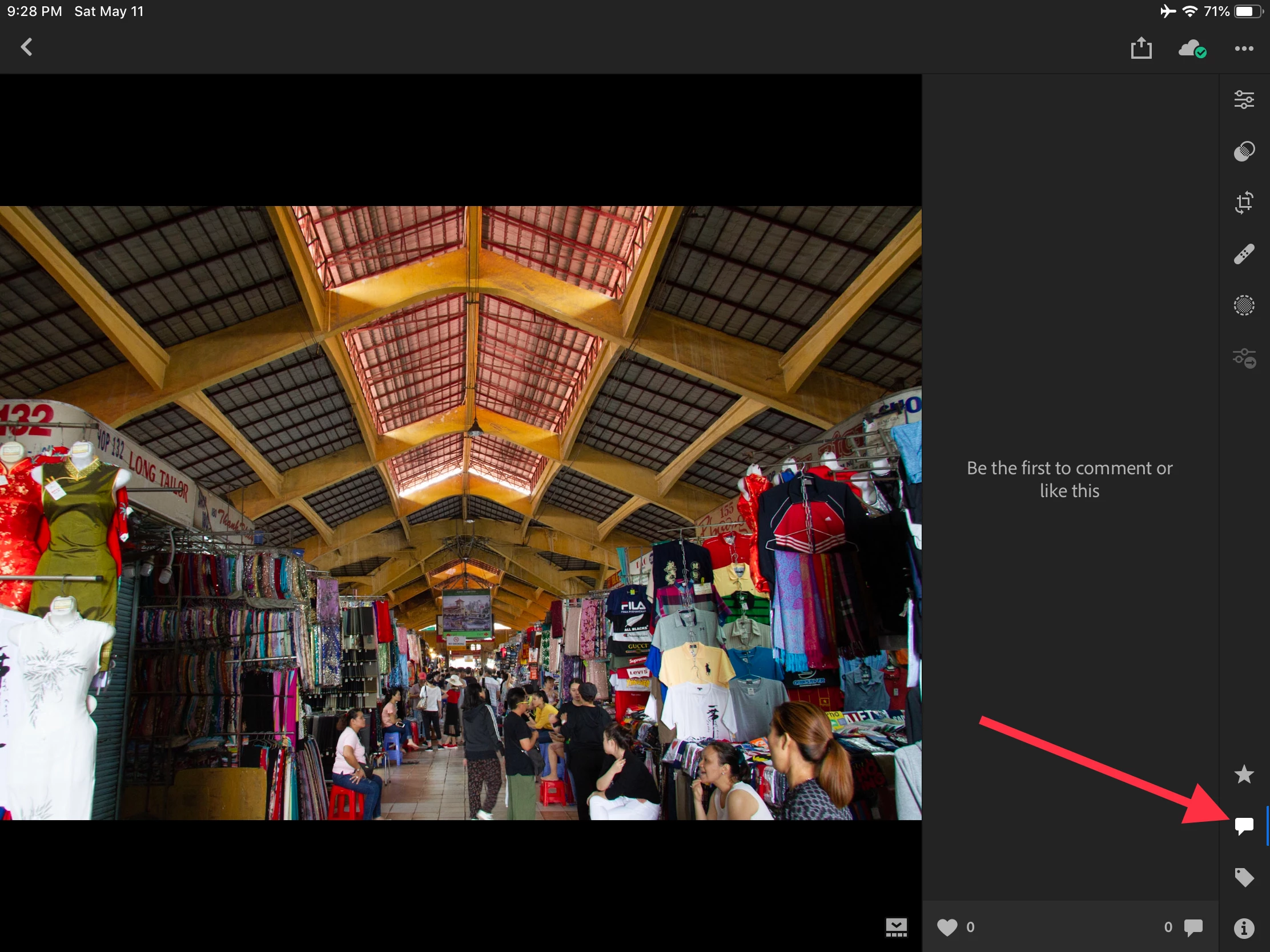Show the photo info panel
Image resolution: width=1270 pixels, height=952 pixels.
[1244, 928]
